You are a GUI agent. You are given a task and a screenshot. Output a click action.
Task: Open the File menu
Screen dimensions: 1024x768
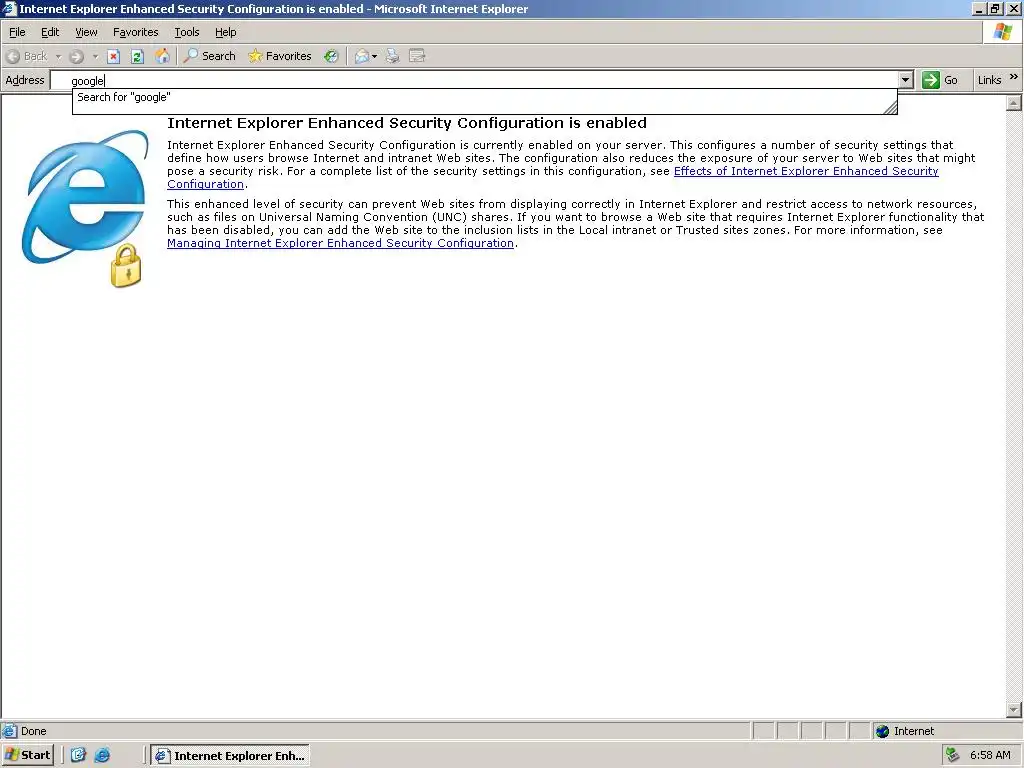click(17, 32)
